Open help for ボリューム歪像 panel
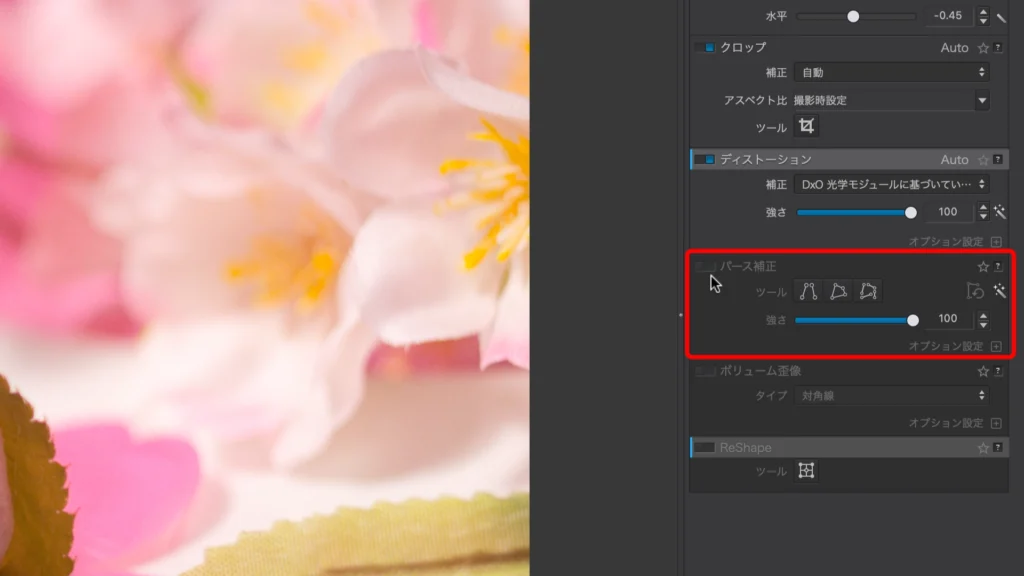The width and height of the screenshot is (1024, 576). (x=998, y=371)
